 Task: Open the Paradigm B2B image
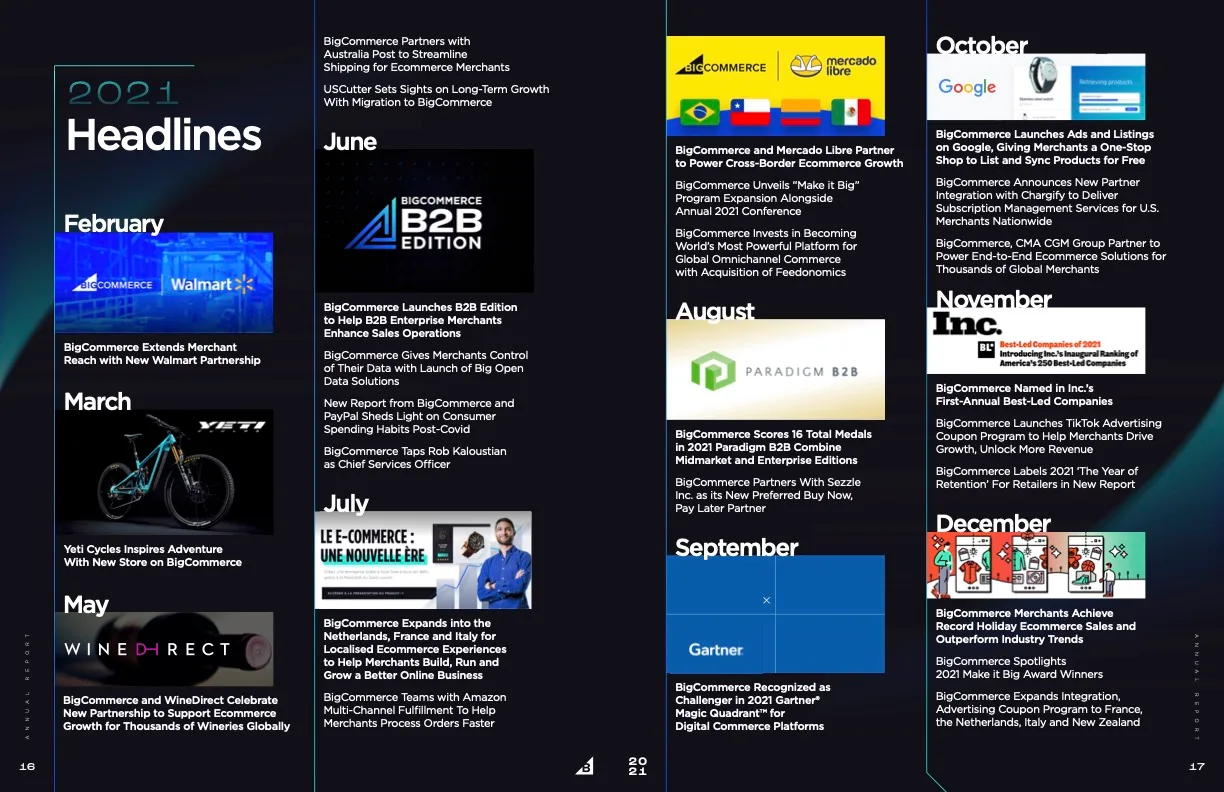(x=776, y=369)
